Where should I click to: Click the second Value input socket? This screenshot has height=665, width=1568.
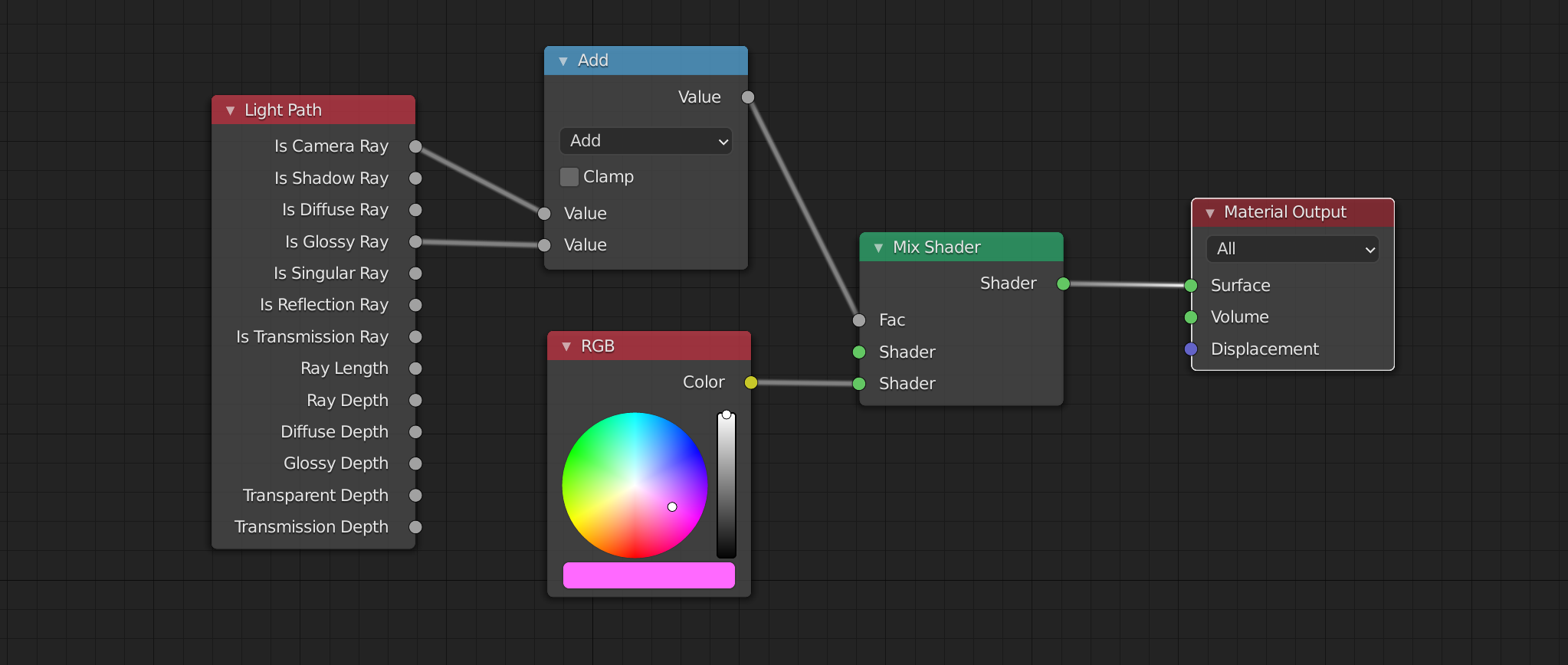[544, 245]
